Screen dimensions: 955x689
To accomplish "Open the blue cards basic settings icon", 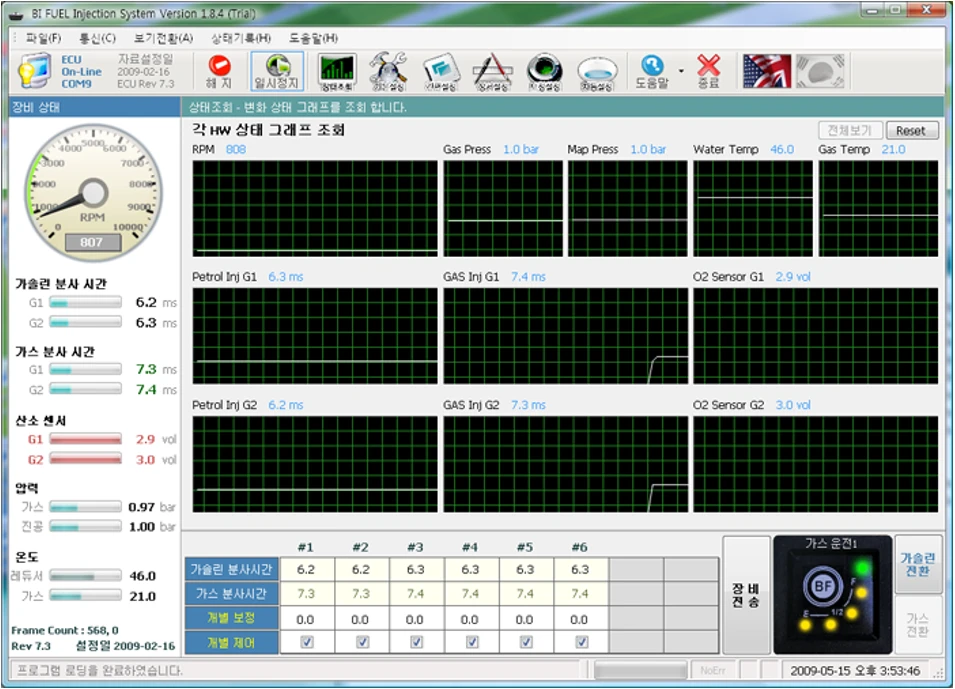I will point(441,72).
